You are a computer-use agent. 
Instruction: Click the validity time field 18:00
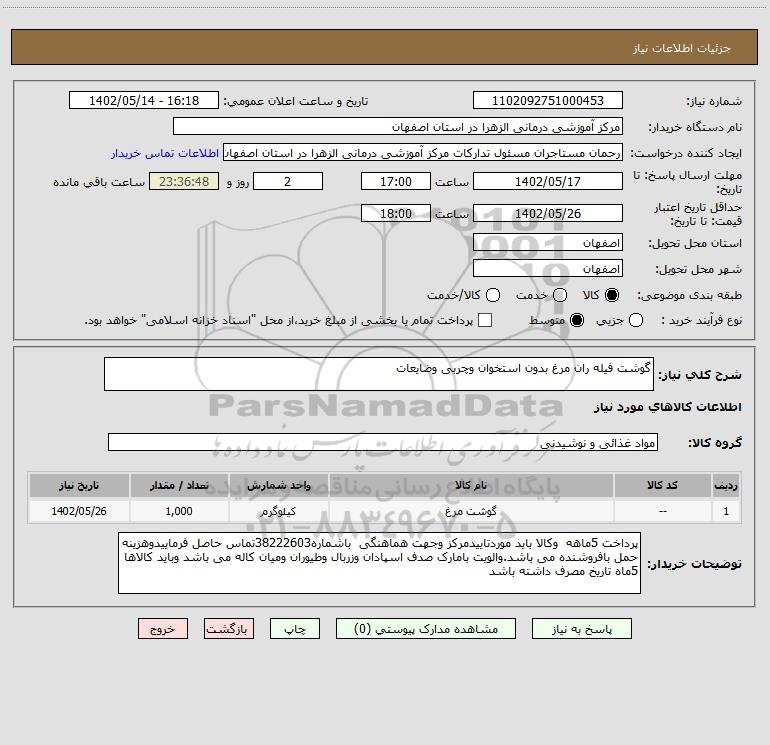(396, 213)
